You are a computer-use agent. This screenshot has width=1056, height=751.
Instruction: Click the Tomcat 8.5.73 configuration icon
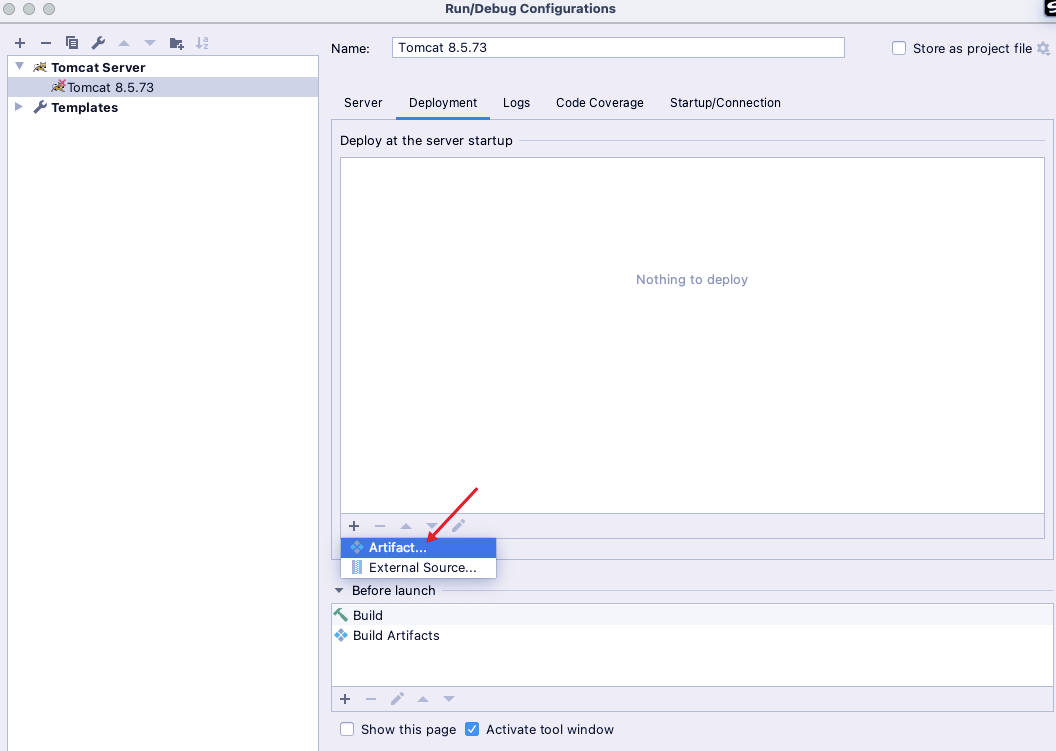[x=59, y=86]
